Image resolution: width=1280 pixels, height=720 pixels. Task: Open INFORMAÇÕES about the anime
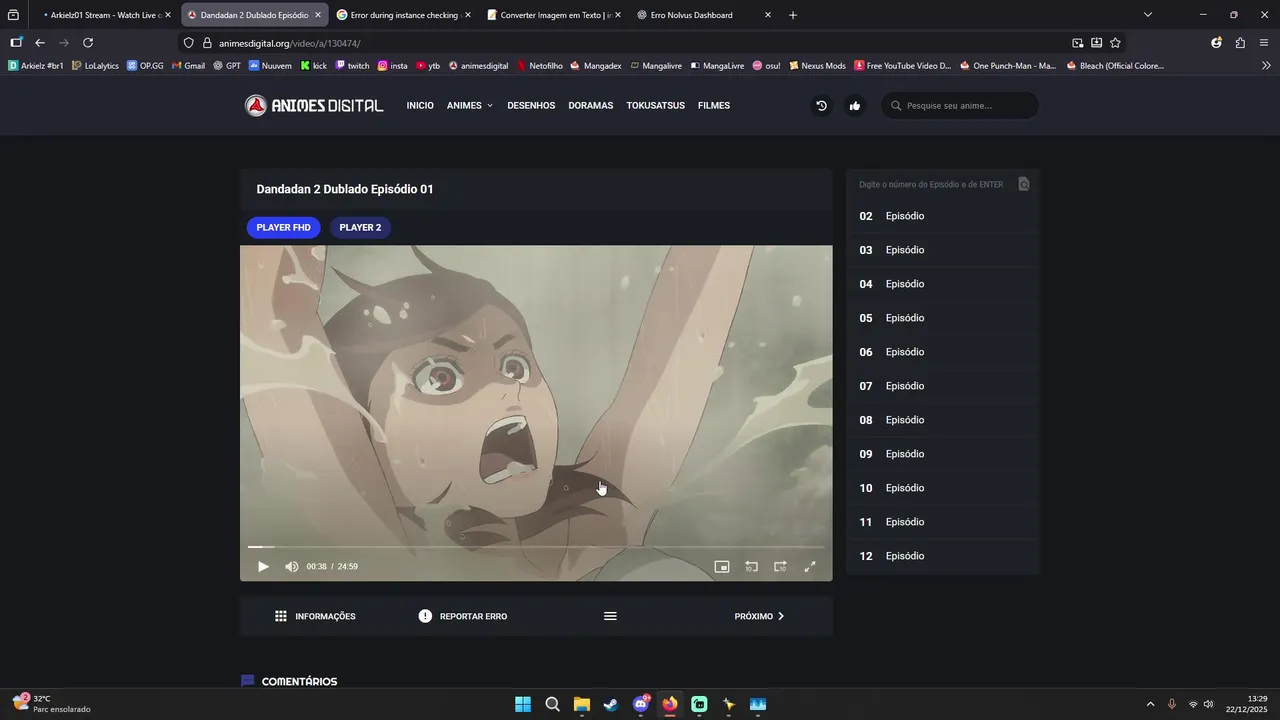pos(315,616)
